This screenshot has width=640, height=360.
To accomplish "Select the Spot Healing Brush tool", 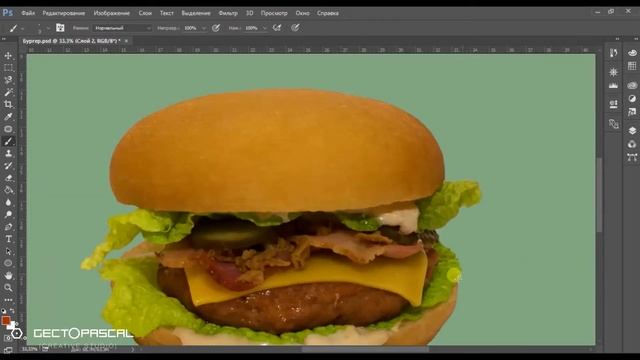I will tap(8, 129).
